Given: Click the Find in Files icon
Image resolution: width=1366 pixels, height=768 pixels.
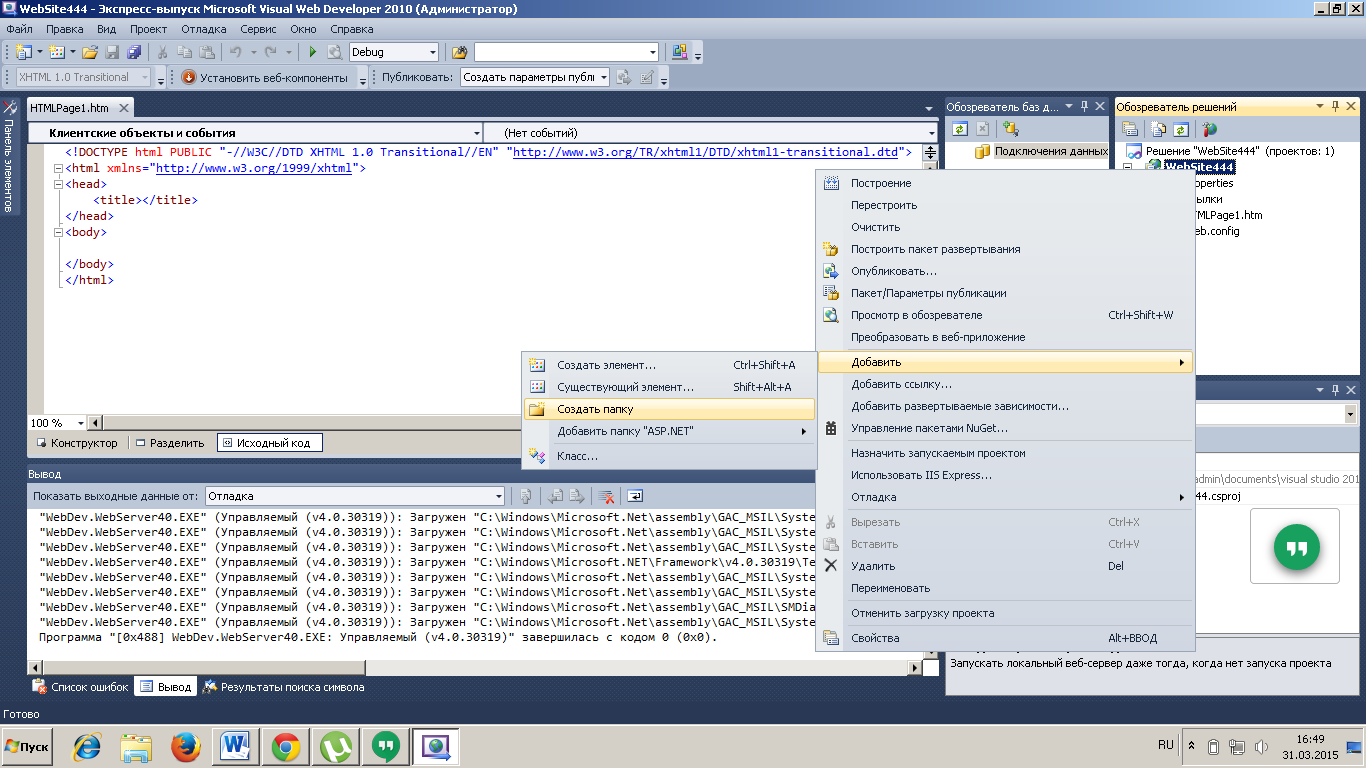Looking at the screenshot, I should [460, 52].
